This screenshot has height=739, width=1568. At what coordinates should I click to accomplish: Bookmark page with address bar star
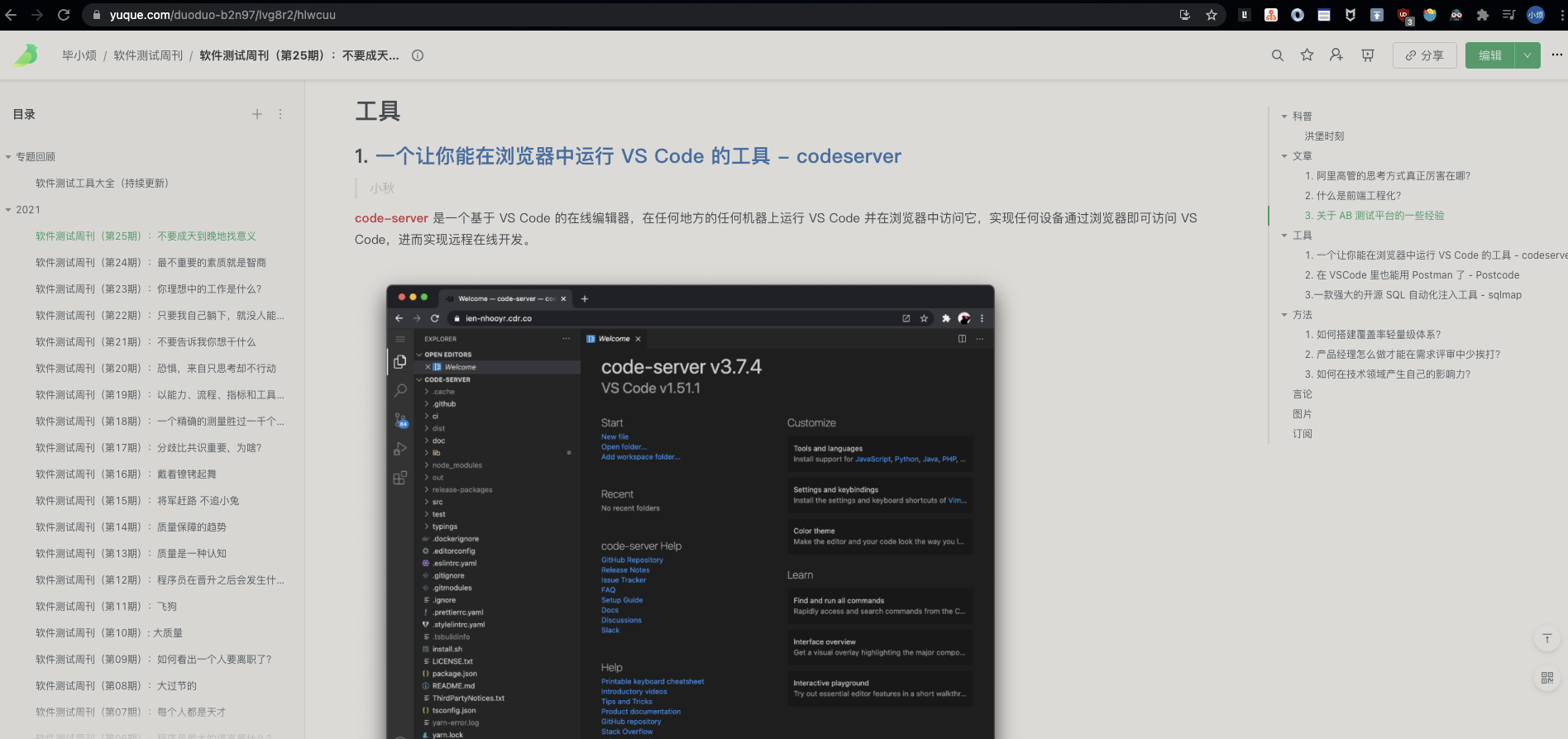1212,15
